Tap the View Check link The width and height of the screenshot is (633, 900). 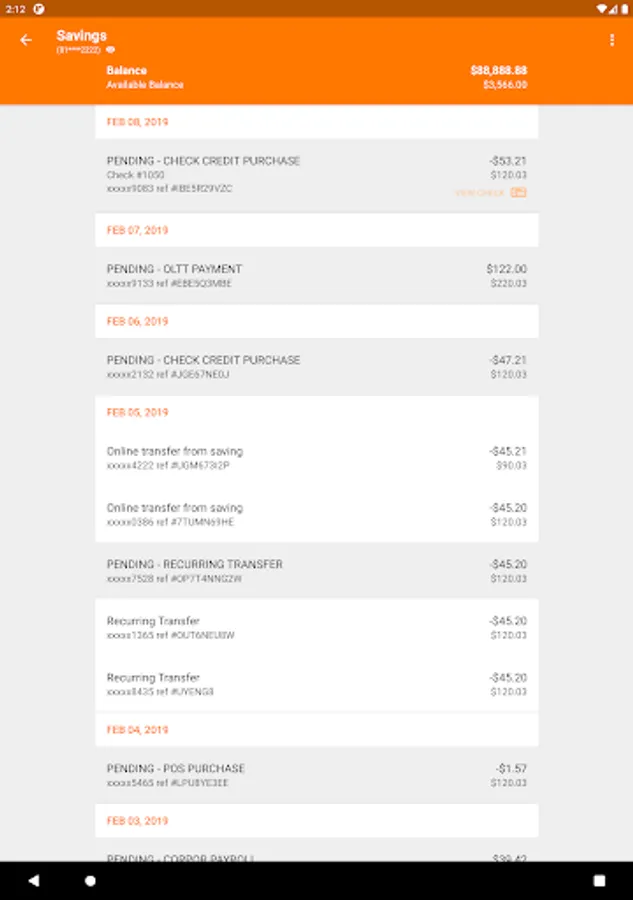point(481,192)
